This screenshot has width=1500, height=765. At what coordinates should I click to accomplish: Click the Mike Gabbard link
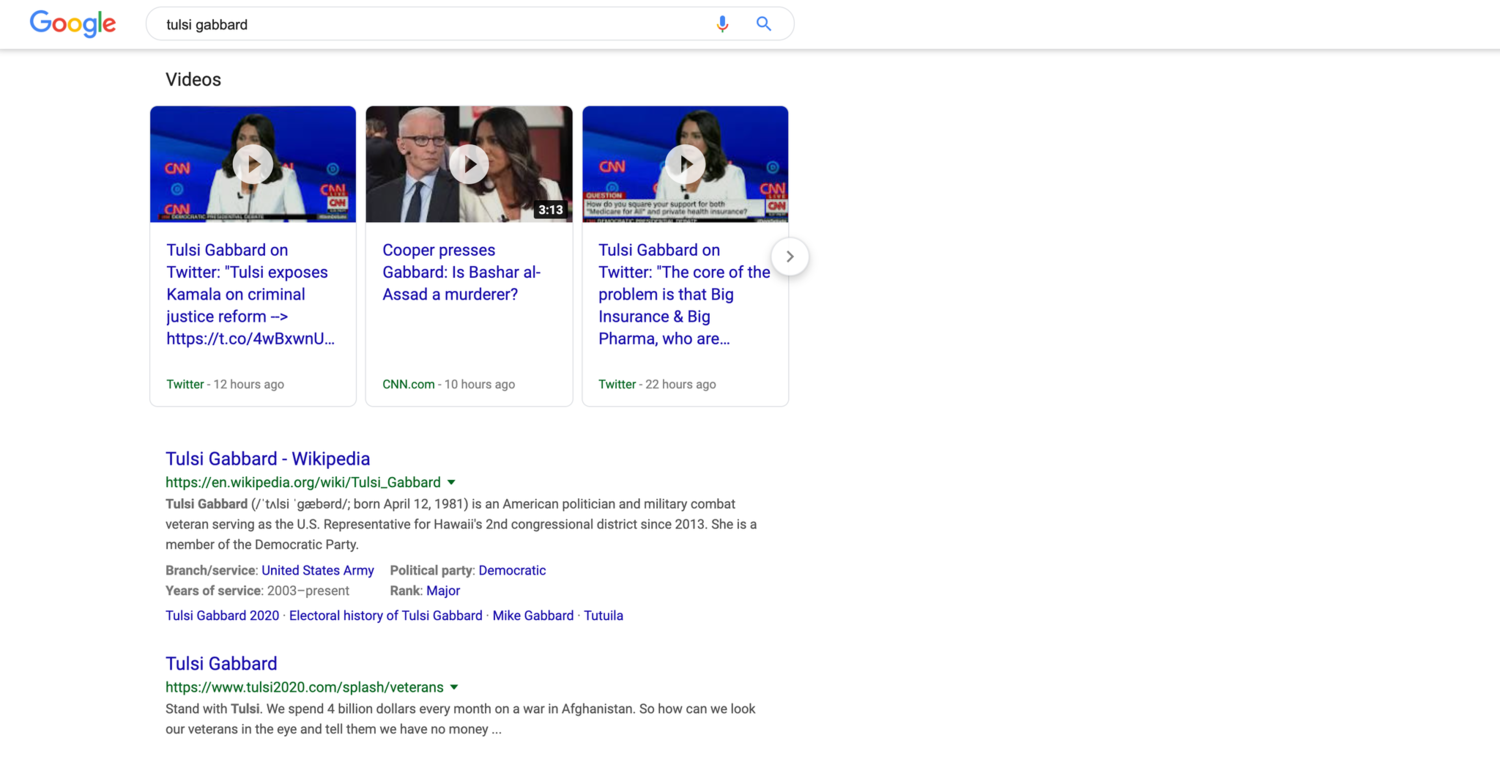tap(533, 615)
